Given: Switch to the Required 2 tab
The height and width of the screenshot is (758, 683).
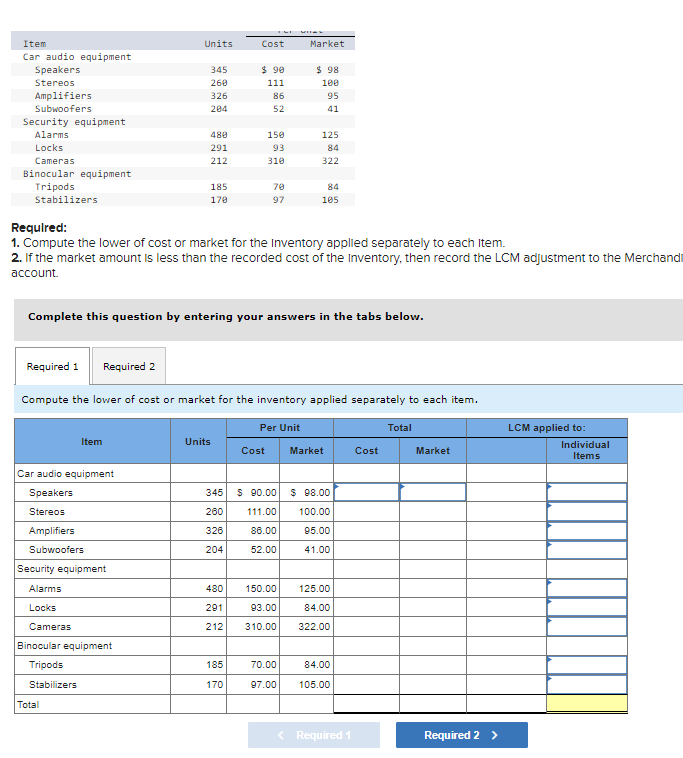Looking at the screenshot, I should (x=129, y=366).
